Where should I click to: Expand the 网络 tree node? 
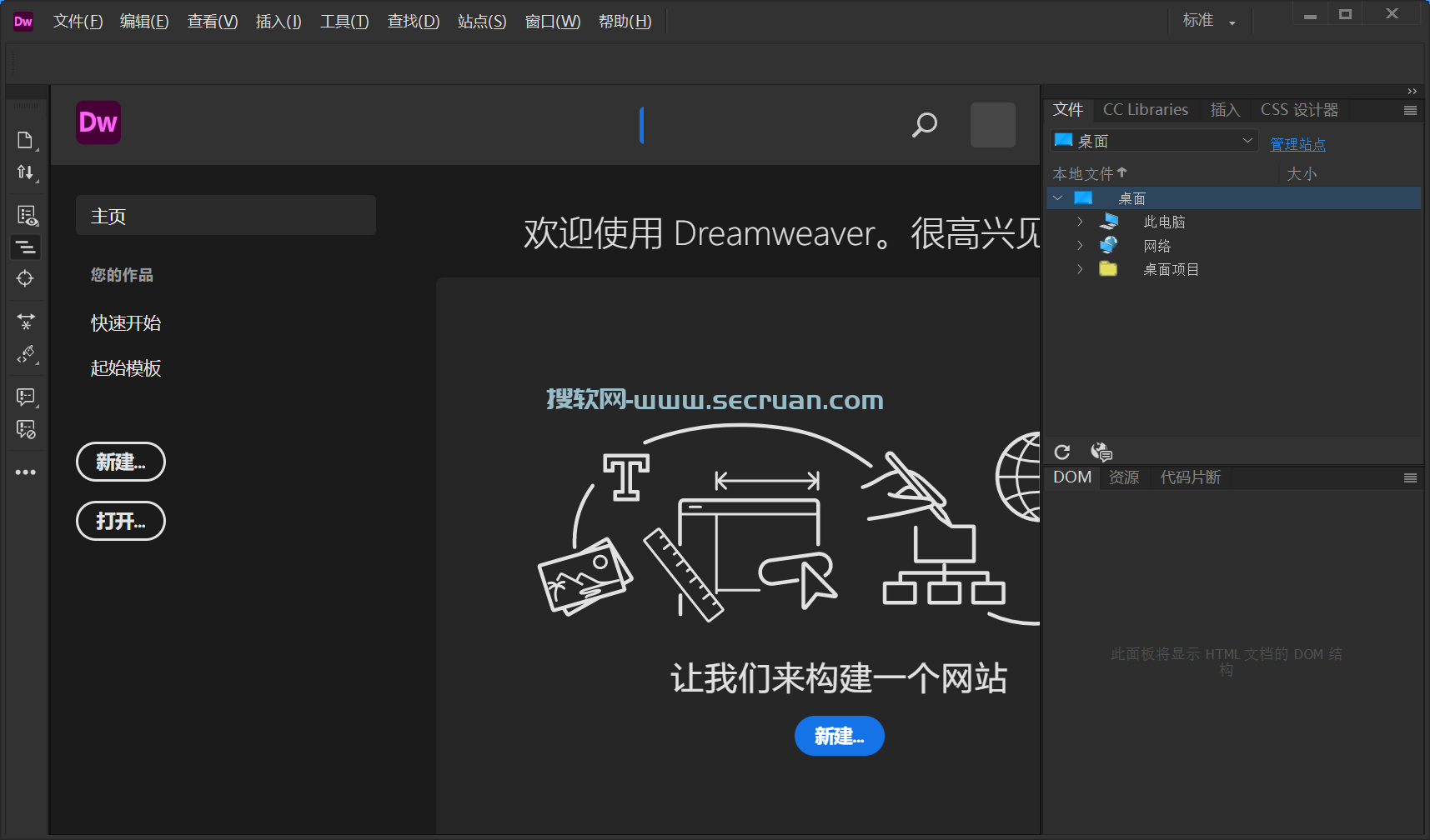tap(1080, 245)
